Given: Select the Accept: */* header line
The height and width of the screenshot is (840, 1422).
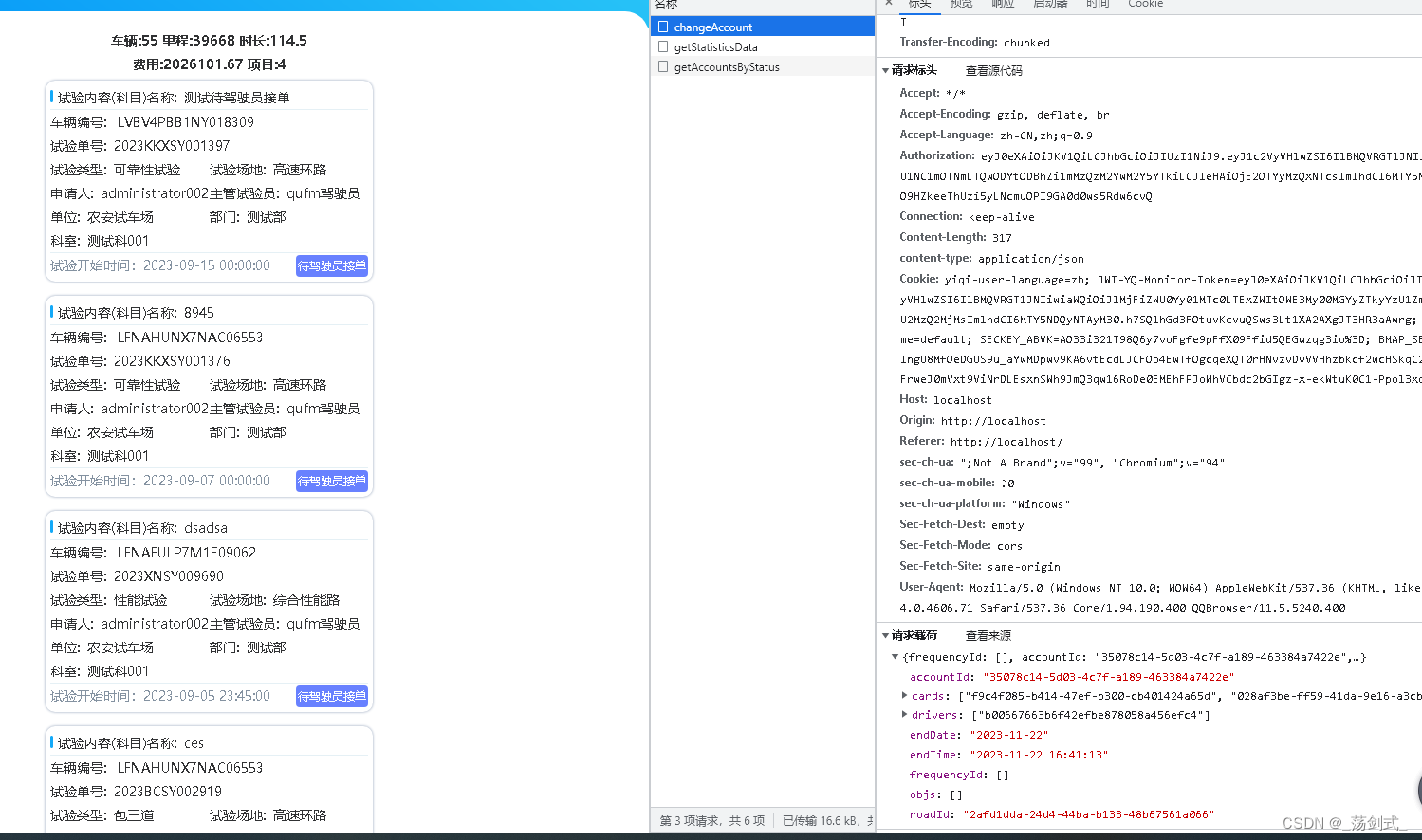Looking at the screenshot, I should click(933, 93).
